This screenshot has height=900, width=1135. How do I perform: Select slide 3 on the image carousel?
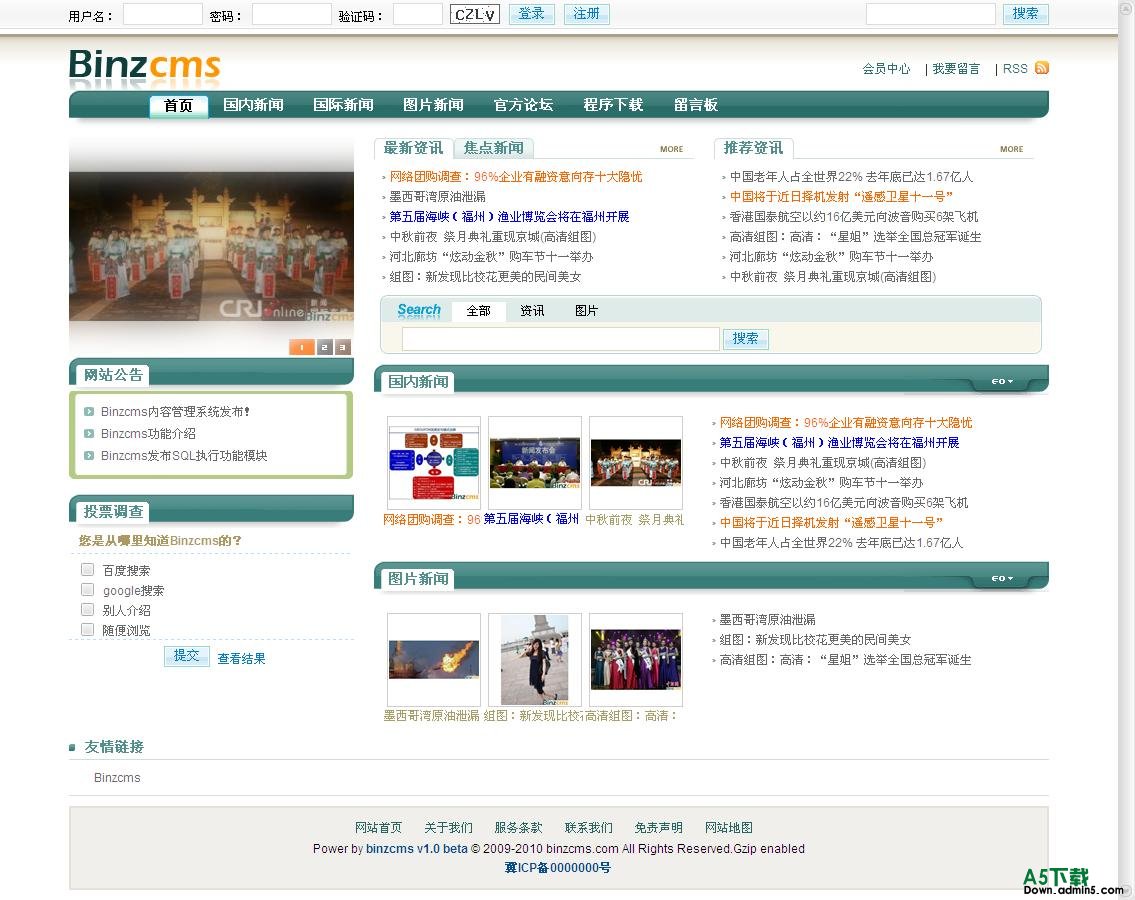[x=343, y=347]
